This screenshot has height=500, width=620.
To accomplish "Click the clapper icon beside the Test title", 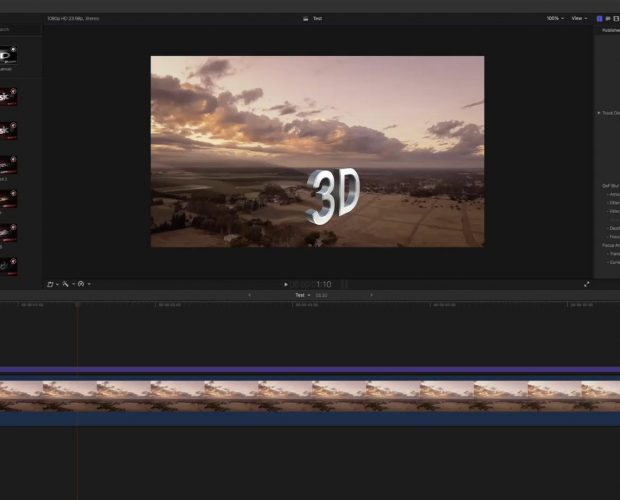I will 306,19.
